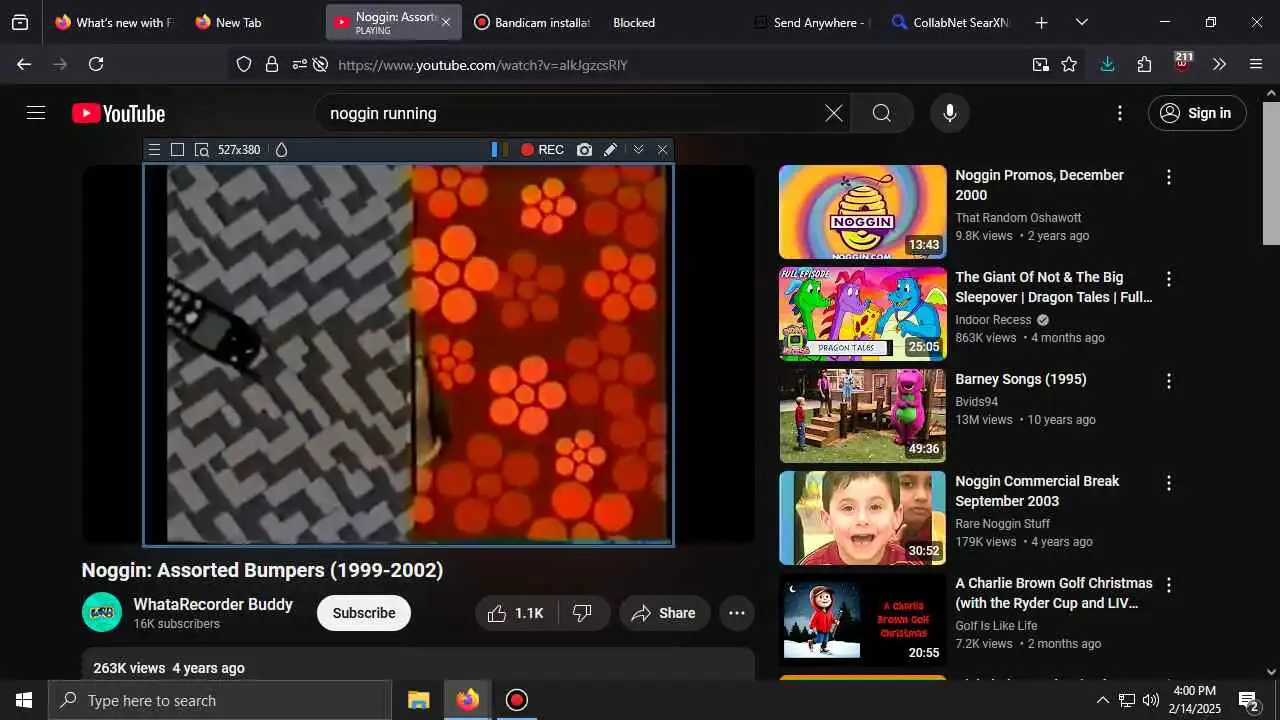Click Indoor Recess channel name
Image resolution: width=1280 pixels, height=720 pixels.
(x=993, y=320)
